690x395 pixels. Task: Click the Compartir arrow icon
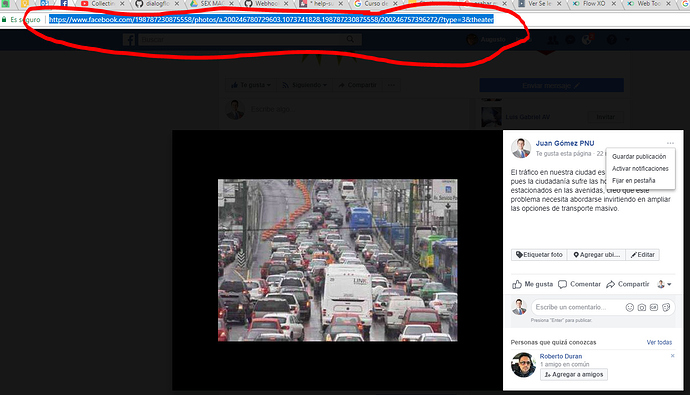coord(610,285)
